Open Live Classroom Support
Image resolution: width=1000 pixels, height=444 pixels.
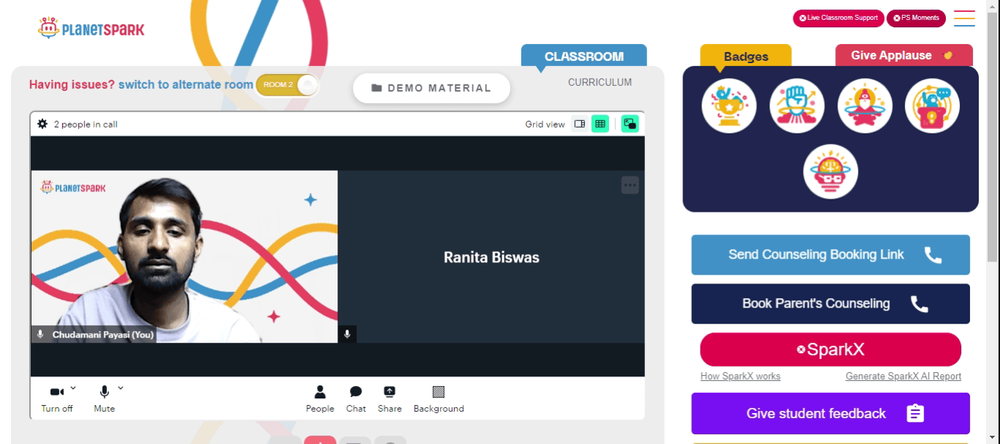838,18
